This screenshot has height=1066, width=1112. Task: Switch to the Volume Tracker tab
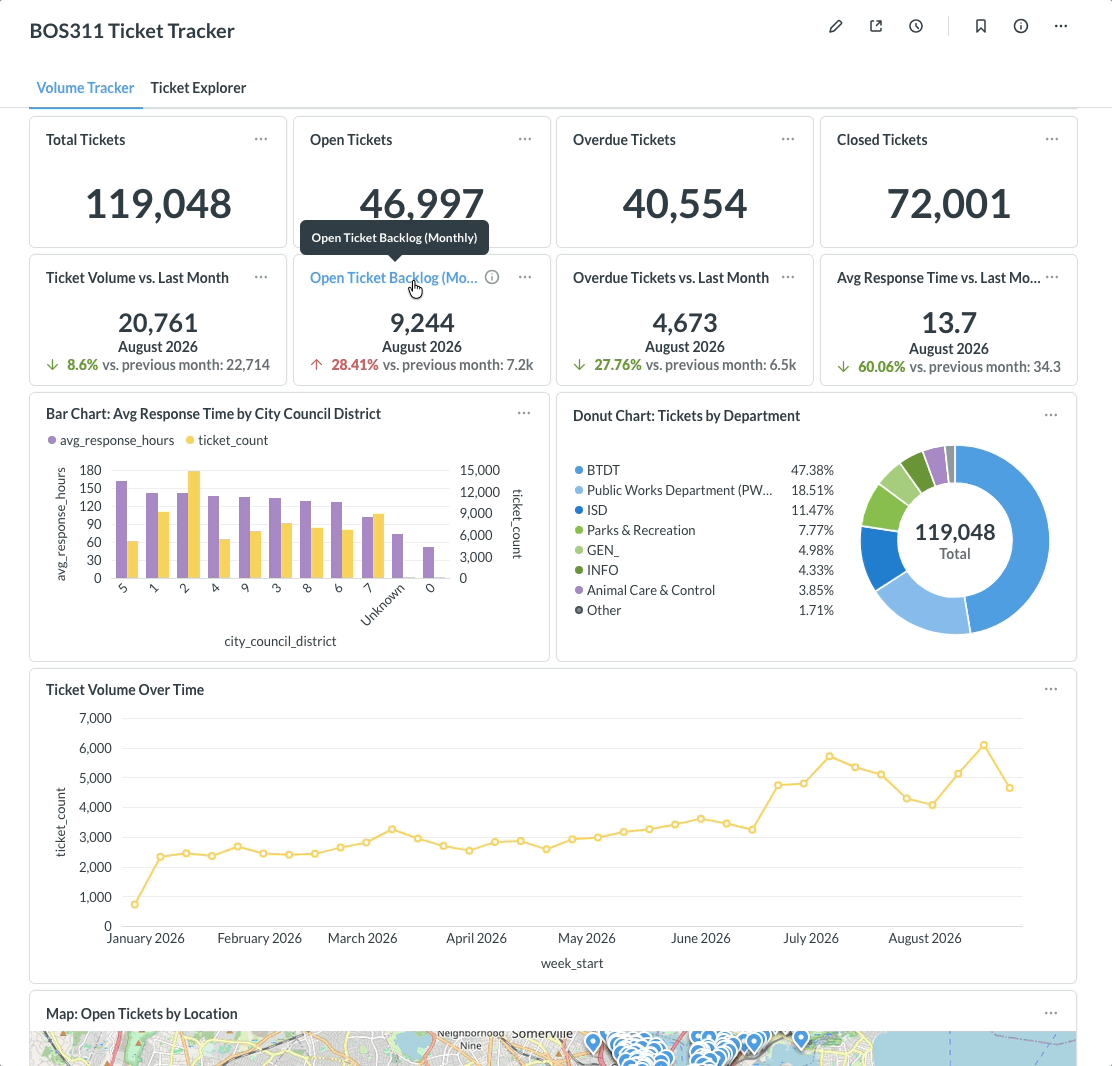(x=85, y=88)
